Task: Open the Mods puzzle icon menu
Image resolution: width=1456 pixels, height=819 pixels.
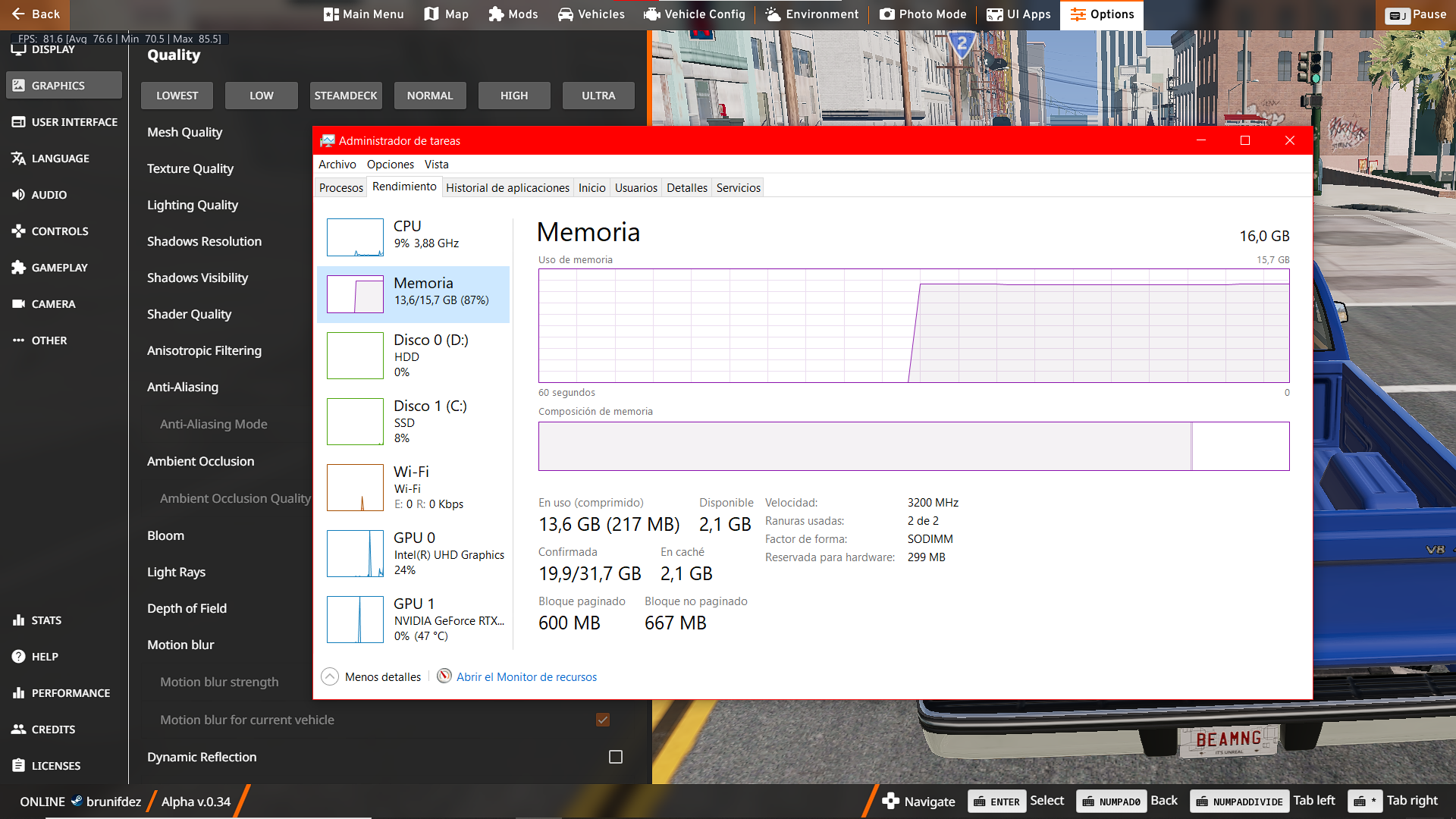Action: coord(496,14)
